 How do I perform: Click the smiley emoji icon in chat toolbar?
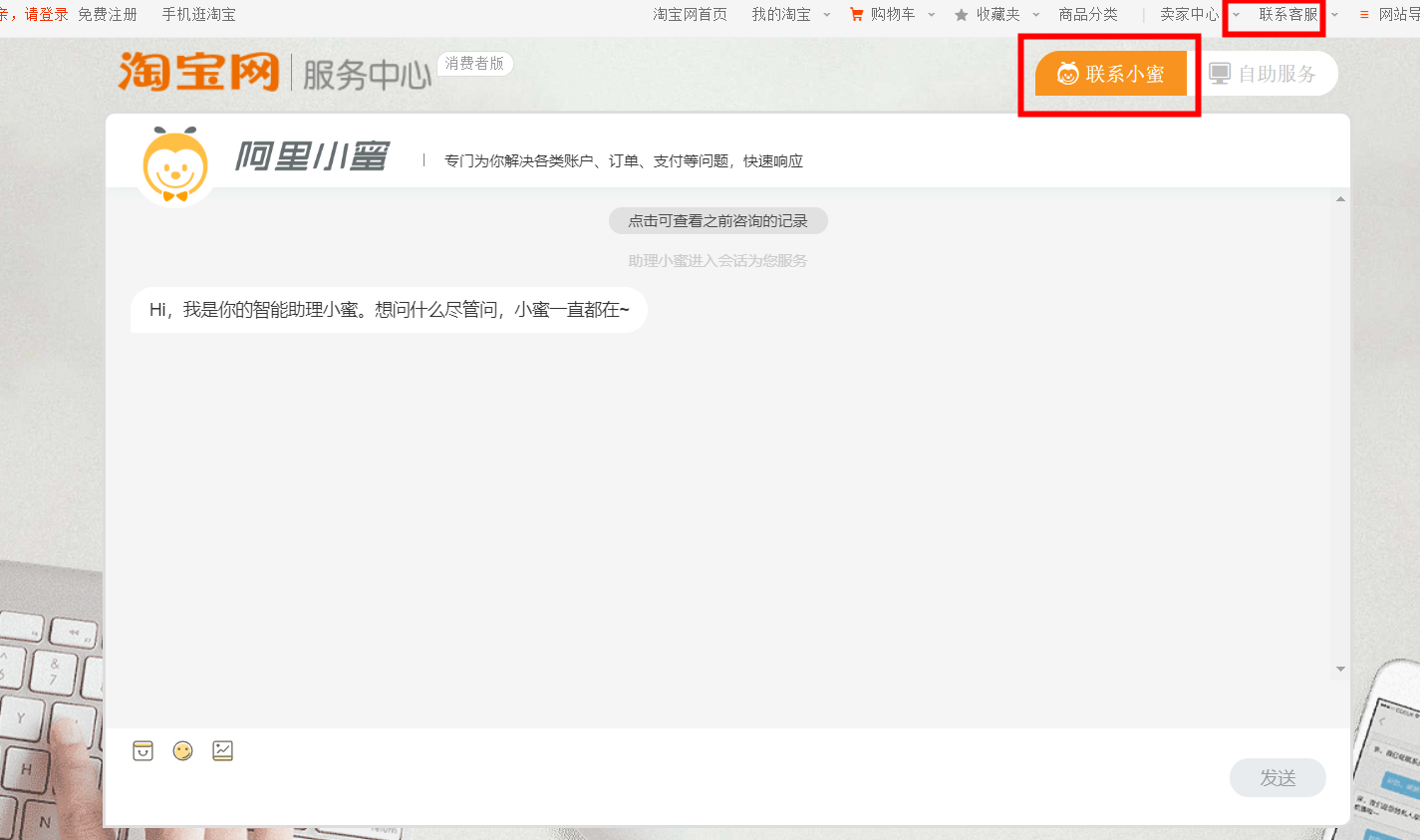click(182, 750)
